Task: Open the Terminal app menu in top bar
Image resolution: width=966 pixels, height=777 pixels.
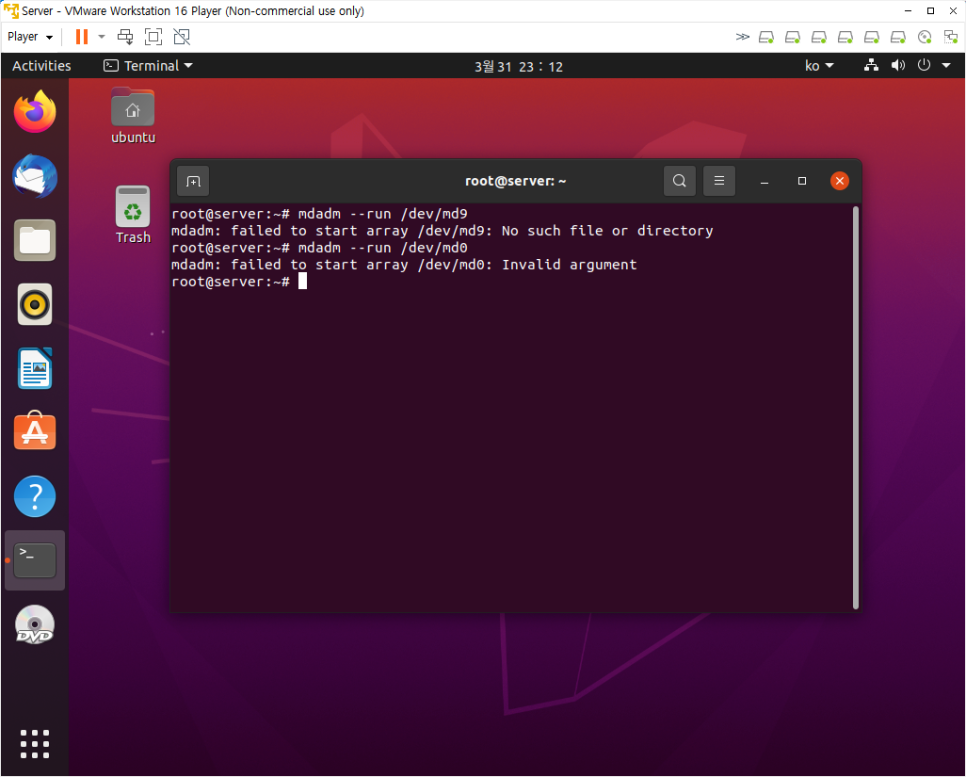Action: pos(148,66)
